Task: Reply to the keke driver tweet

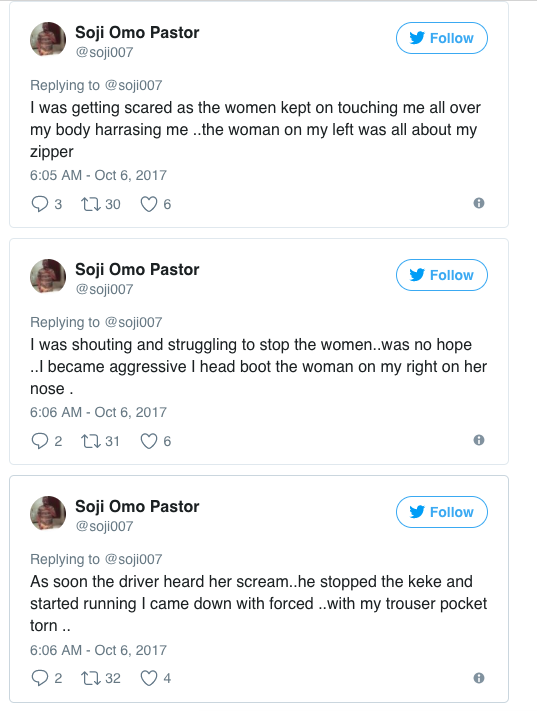Action: [39, 678]
